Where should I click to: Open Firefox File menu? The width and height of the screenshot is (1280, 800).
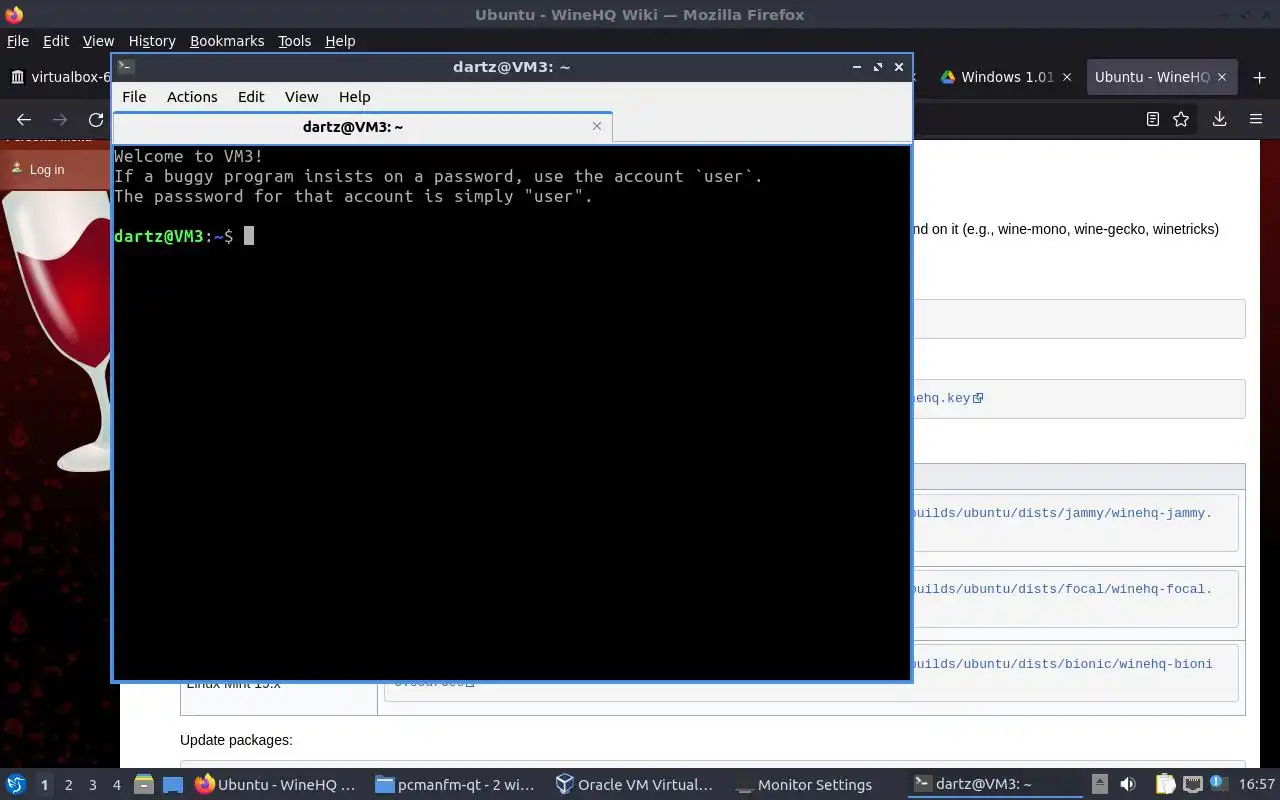18,41
